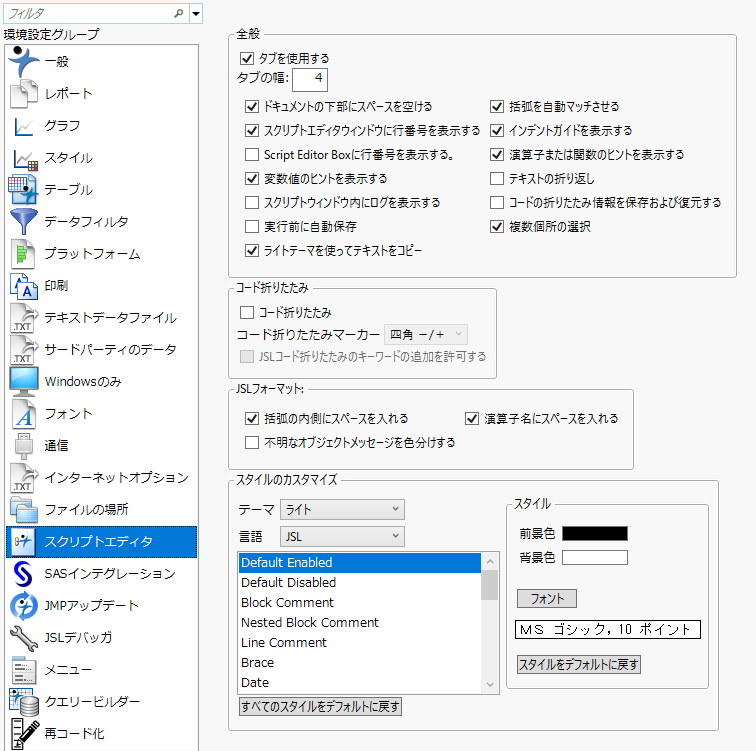Open the テーブル preferences icon

[x=23, y=189]
